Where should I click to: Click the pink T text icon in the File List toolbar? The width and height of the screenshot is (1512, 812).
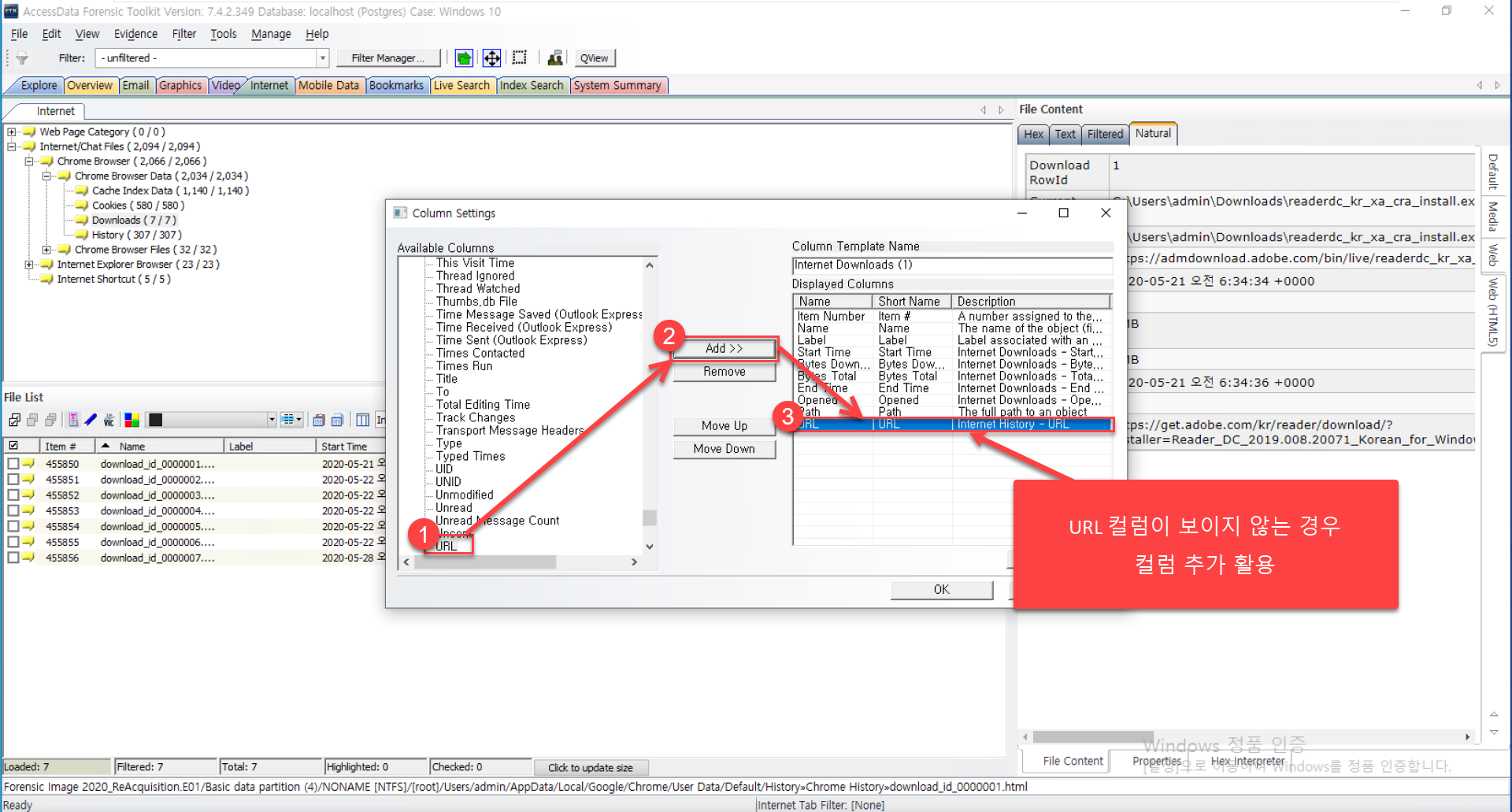tap(73, 420)
